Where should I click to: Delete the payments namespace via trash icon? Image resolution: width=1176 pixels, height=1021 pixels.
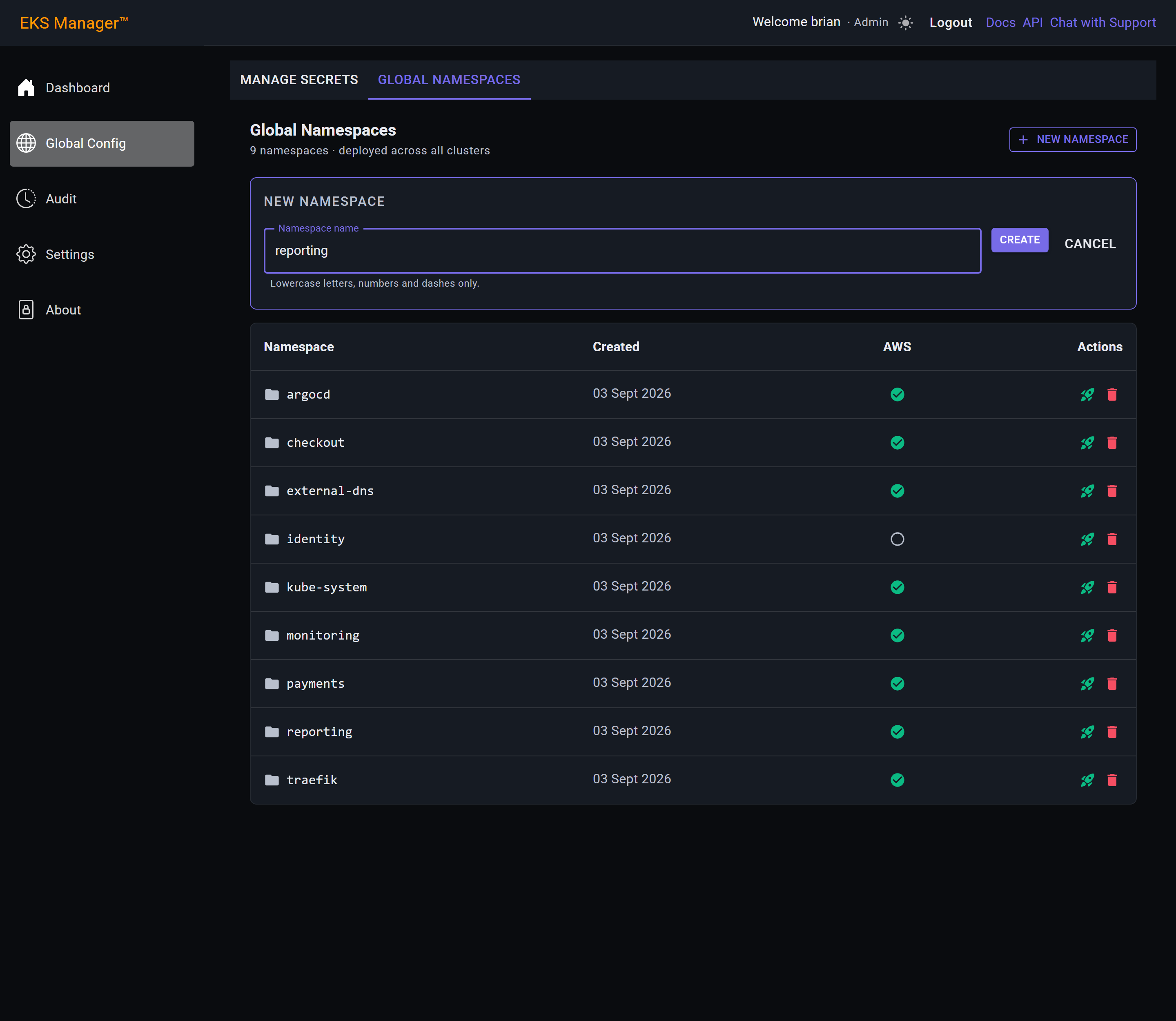(1111, 683)
